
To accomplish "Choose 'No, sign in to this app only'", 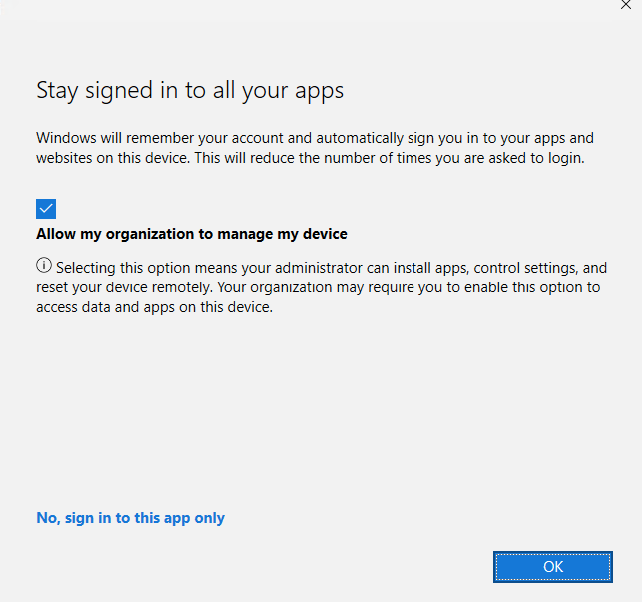I will [130, 518].
